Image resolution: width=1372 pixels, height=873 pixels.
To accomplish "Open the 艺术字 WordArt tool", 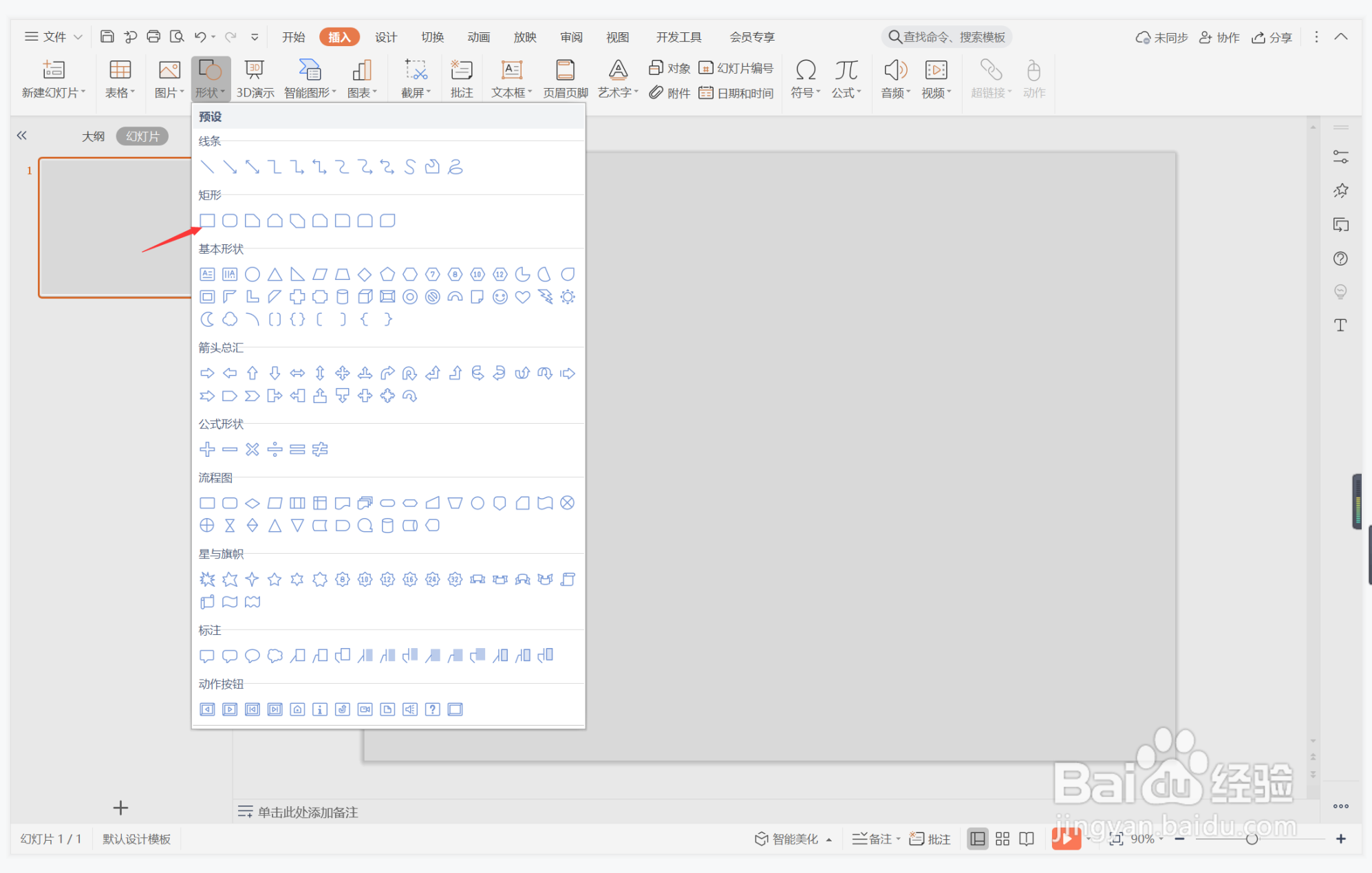I will coord(617,71).
